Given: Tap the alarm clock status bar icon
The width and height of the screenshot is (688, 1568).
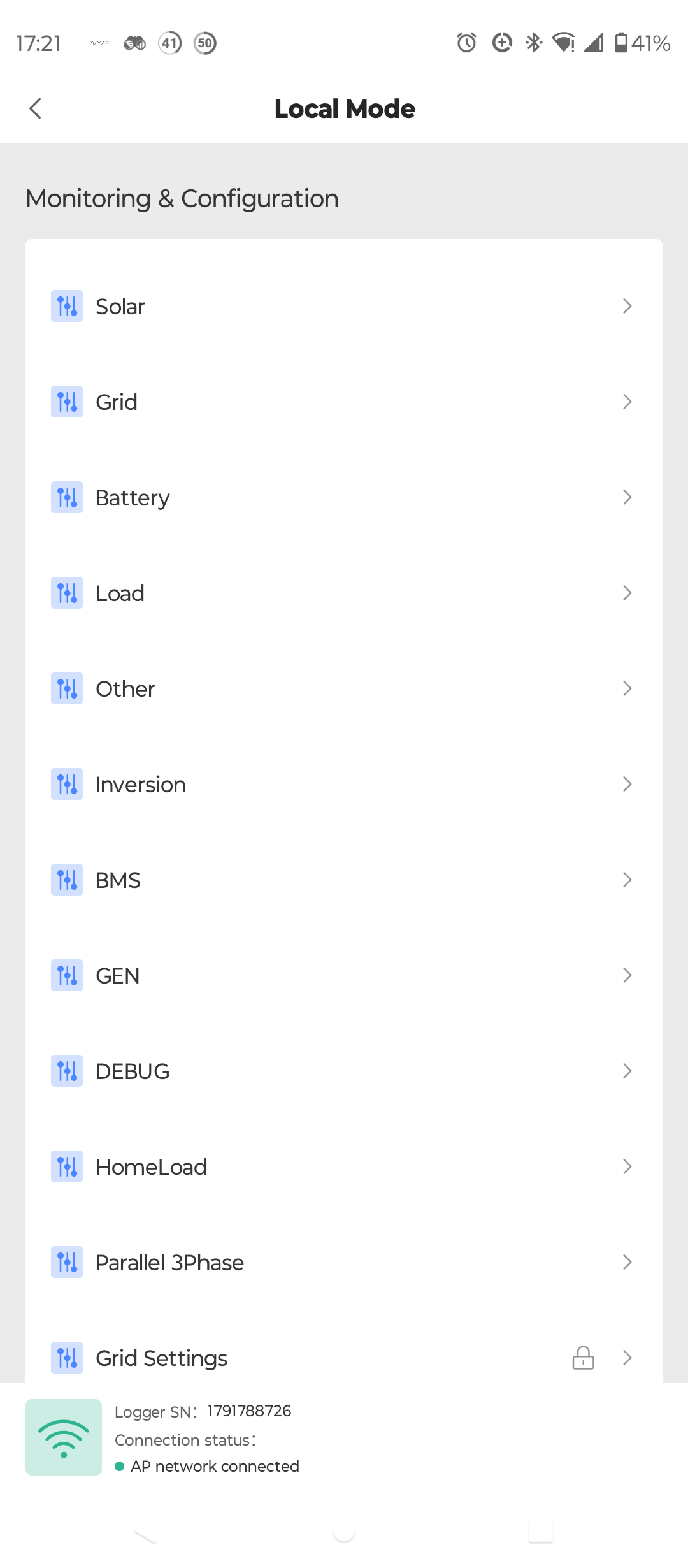Looking at the screenshot, I should 466,43.
